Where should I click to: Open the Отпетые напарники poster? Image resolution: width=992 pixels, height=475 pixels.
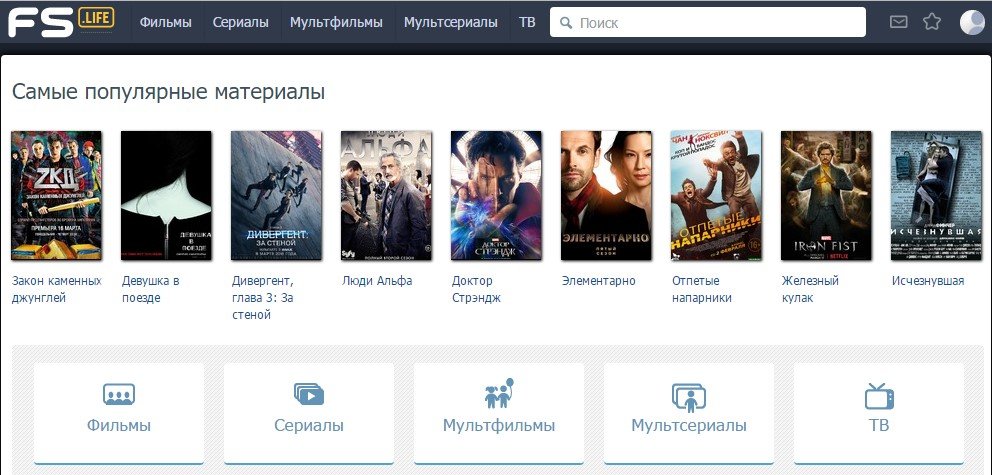tap(716, 195)
